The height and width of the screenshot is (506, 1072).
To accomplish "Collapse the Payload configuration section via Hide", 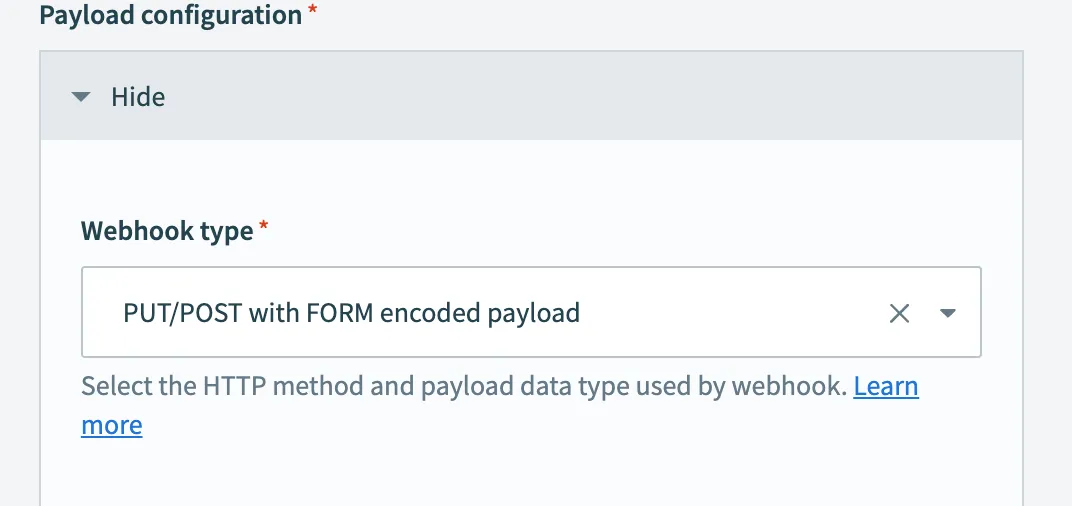I will (137, 97).
